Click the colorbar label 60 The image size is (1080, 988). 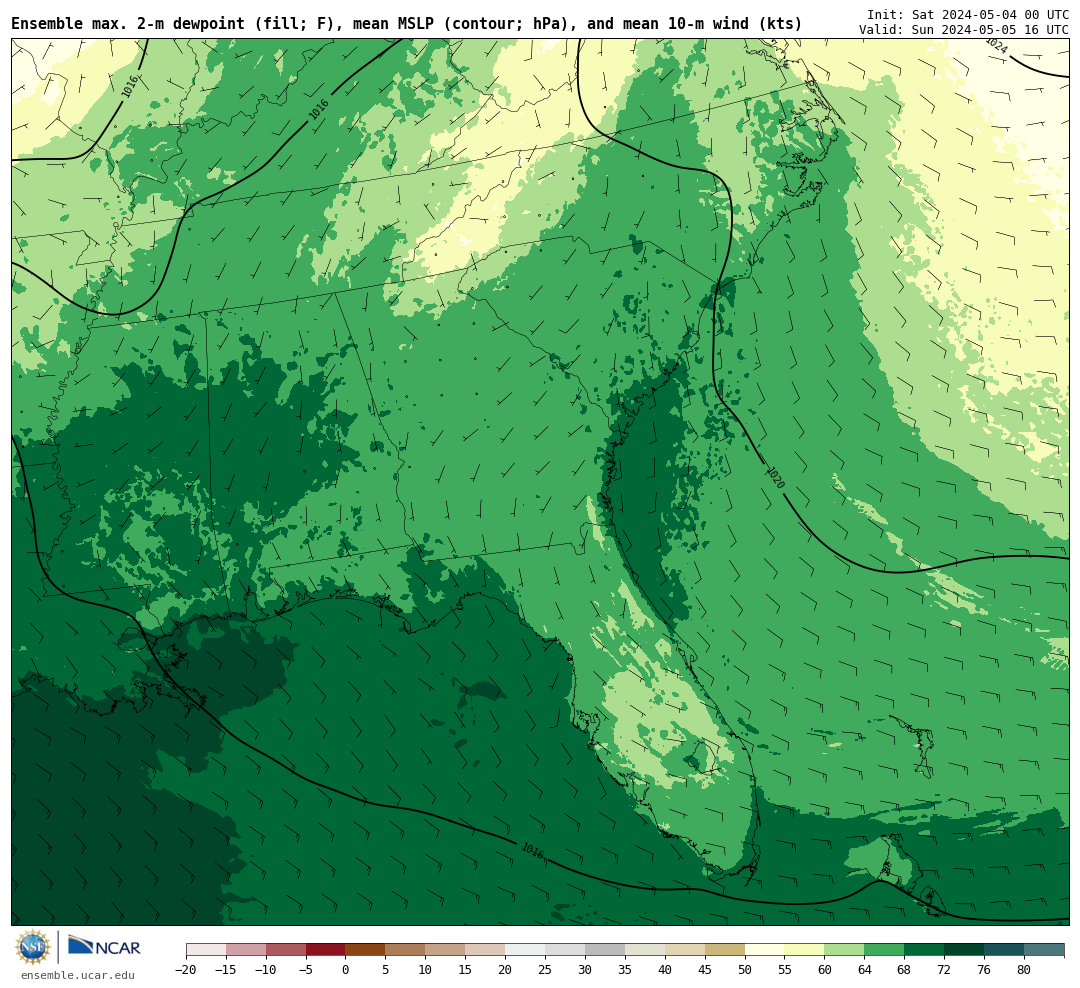(825, 970)
